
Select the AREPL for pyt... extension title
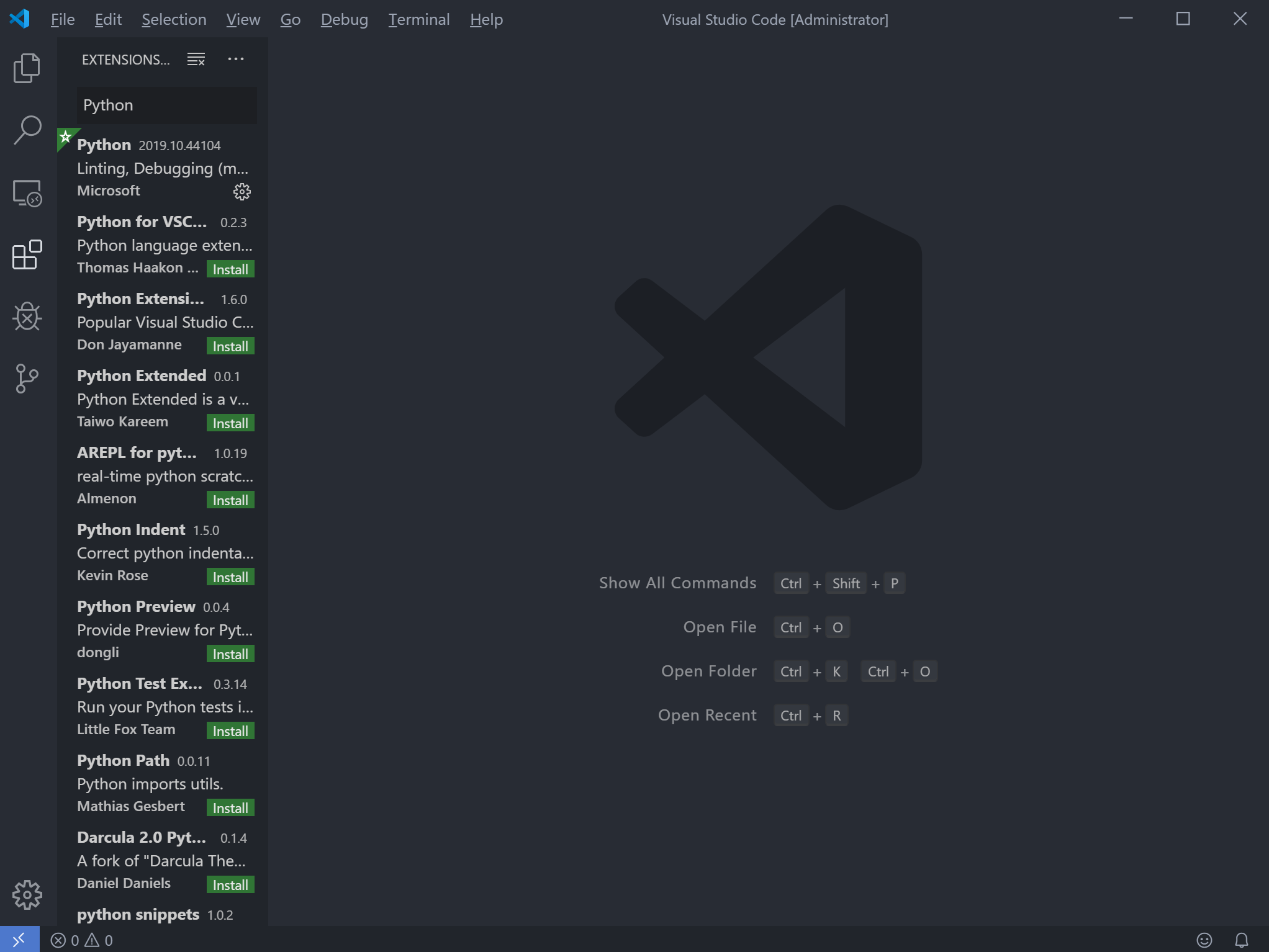pos(137,452)
